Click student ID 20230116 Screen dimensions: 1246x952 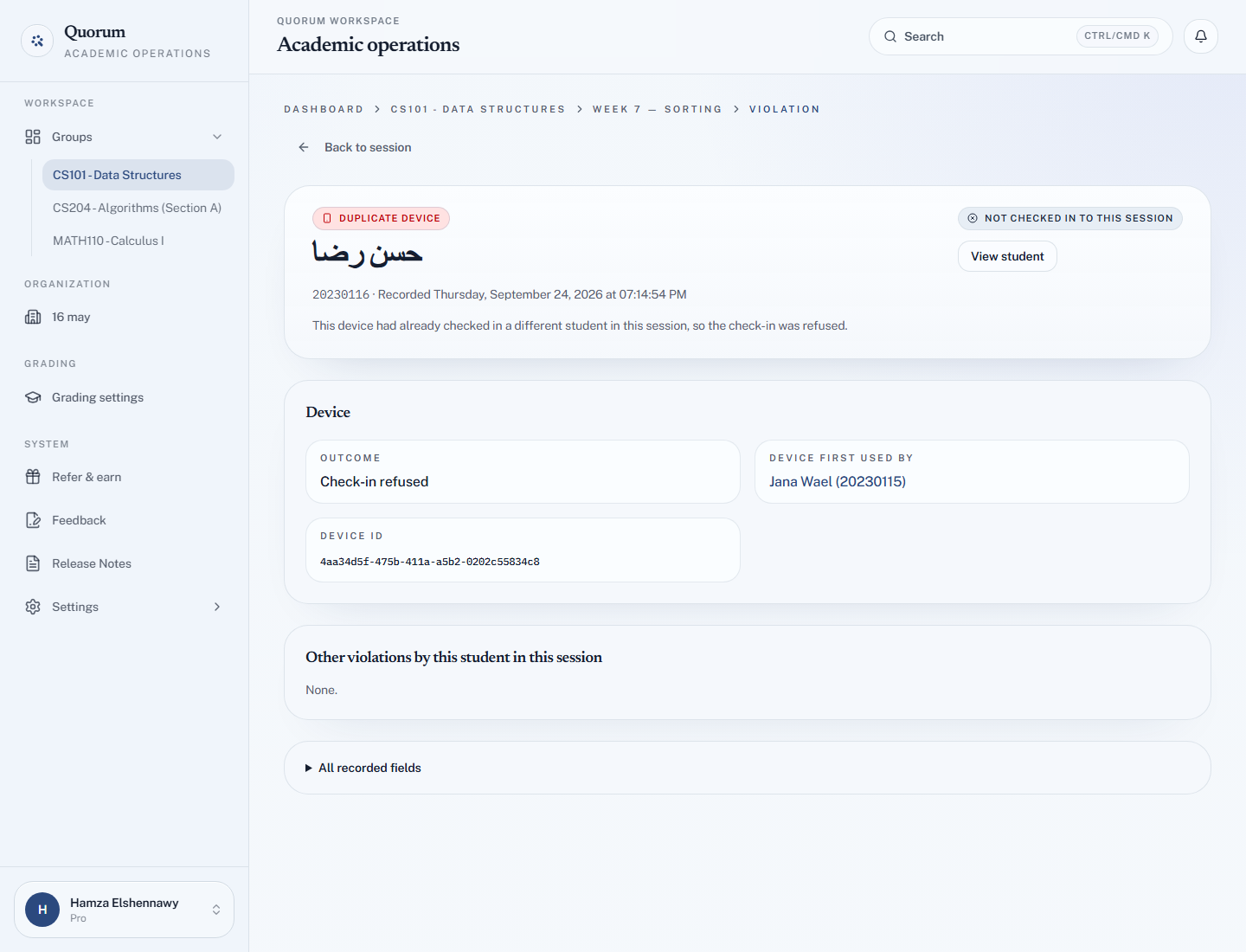click(x=341, y=294)
